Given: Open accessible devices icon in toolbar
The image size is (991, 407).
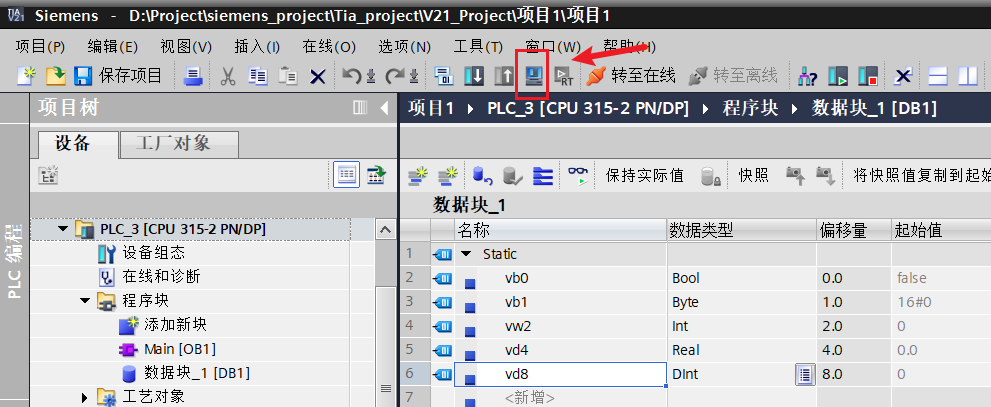Looking at the screenshot, I should tap(807, 76).
